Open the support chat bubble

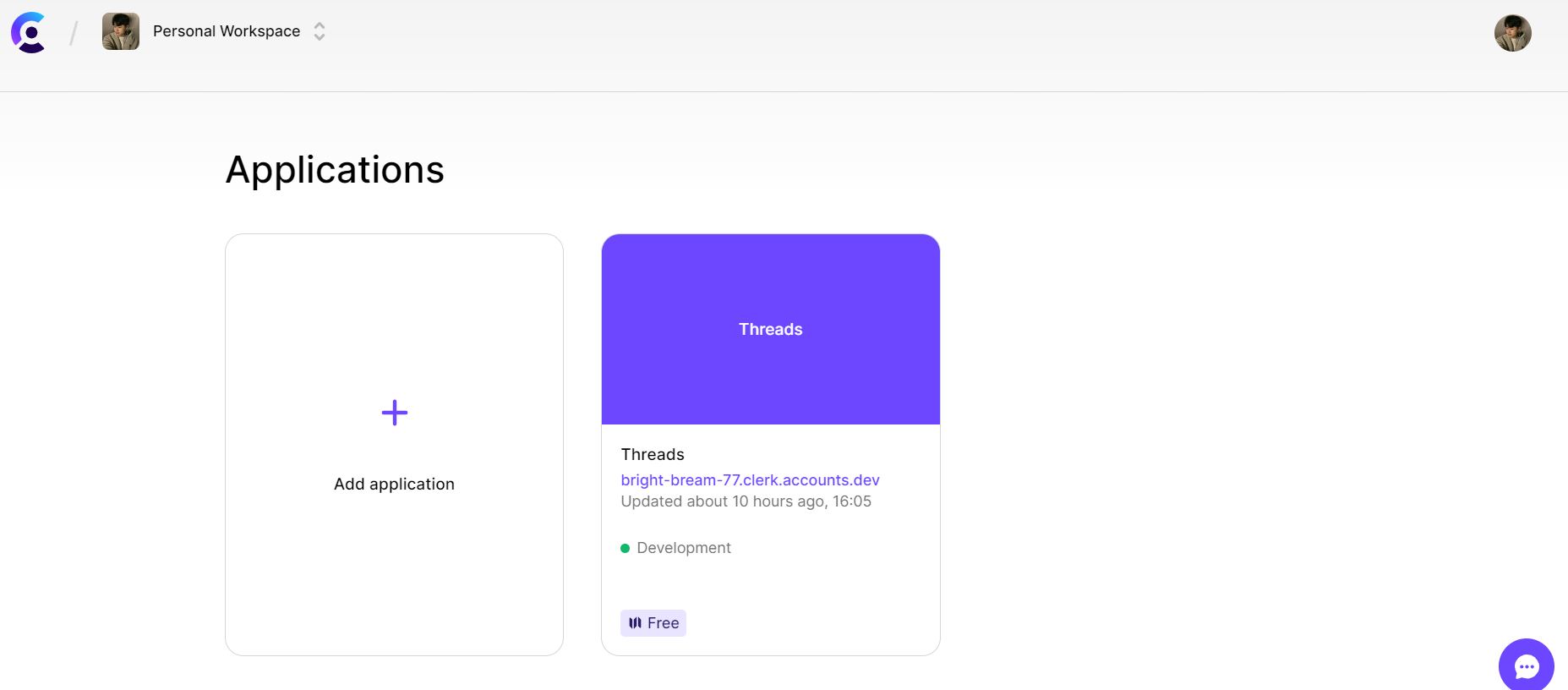[x=1526, y=665]
